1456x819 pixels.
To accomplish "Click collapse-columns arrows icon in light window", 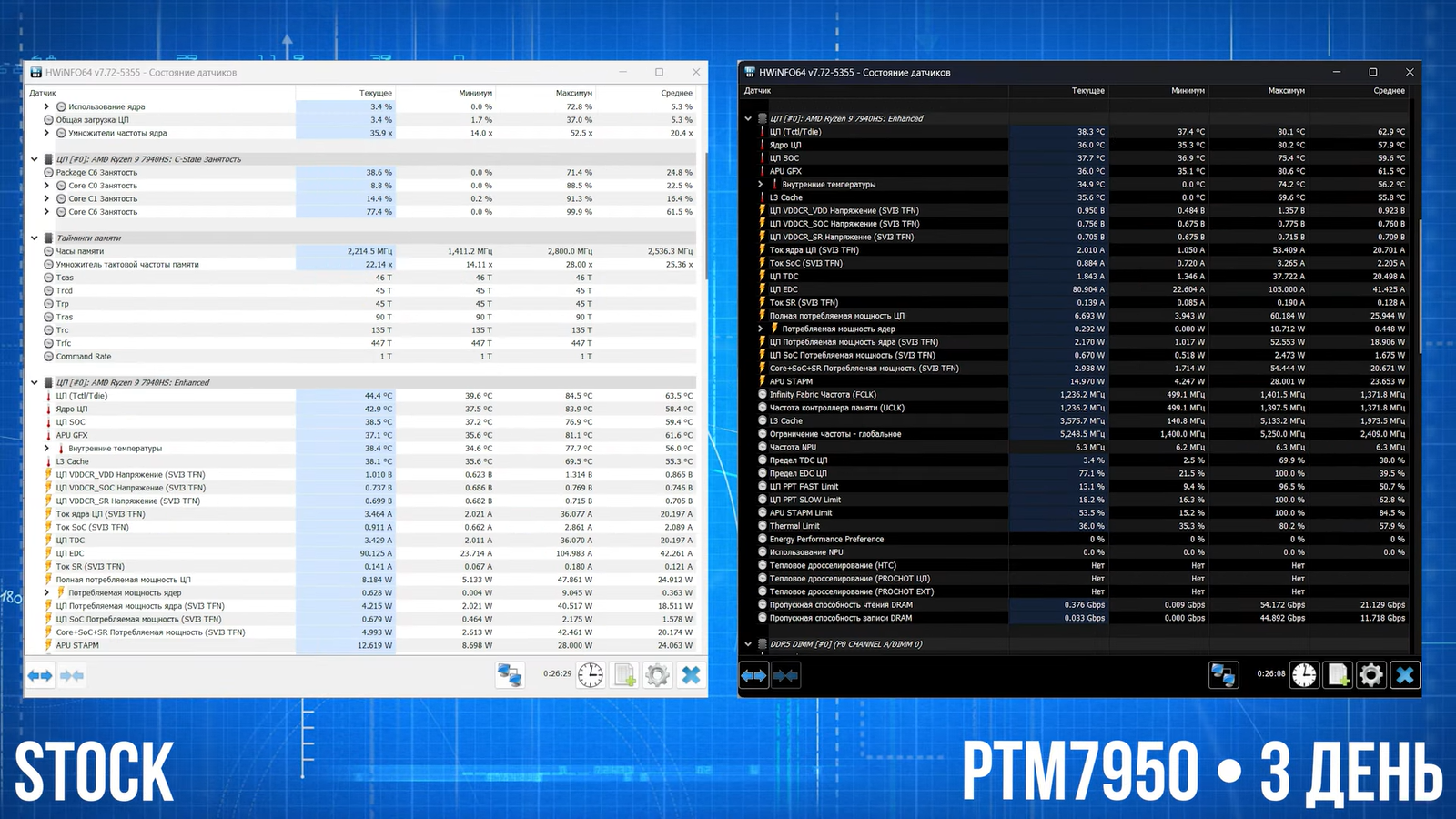I will (72, 675).
